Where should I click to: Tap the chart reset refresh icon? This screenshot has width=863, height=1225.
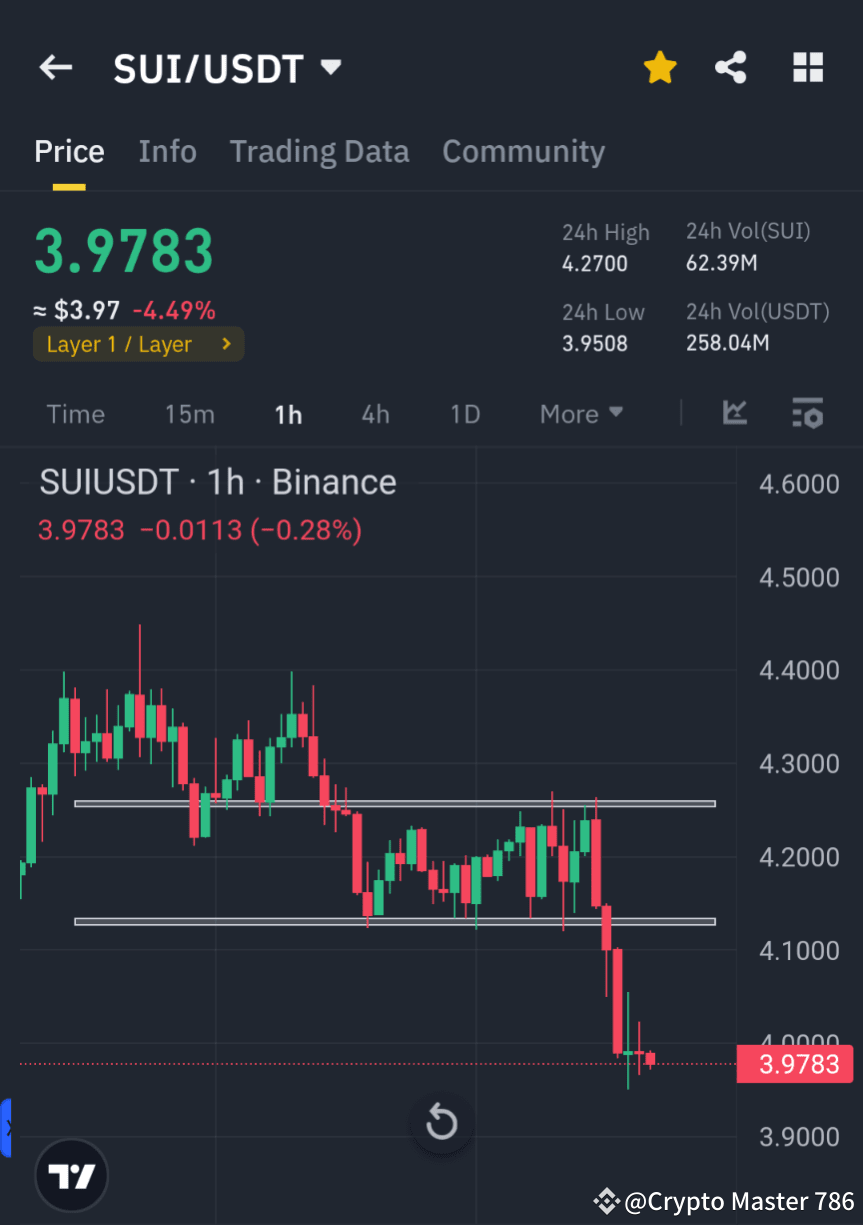point(441,1123)
